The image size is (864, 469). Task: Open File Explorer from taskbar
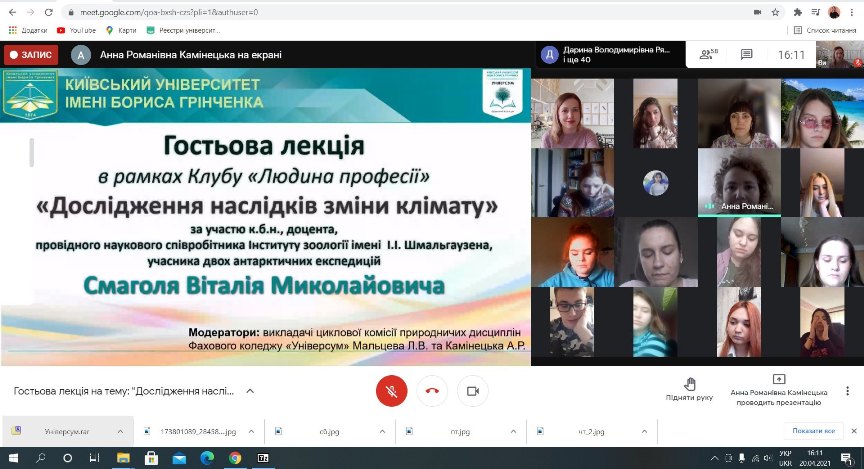click(x=123, y=458)
